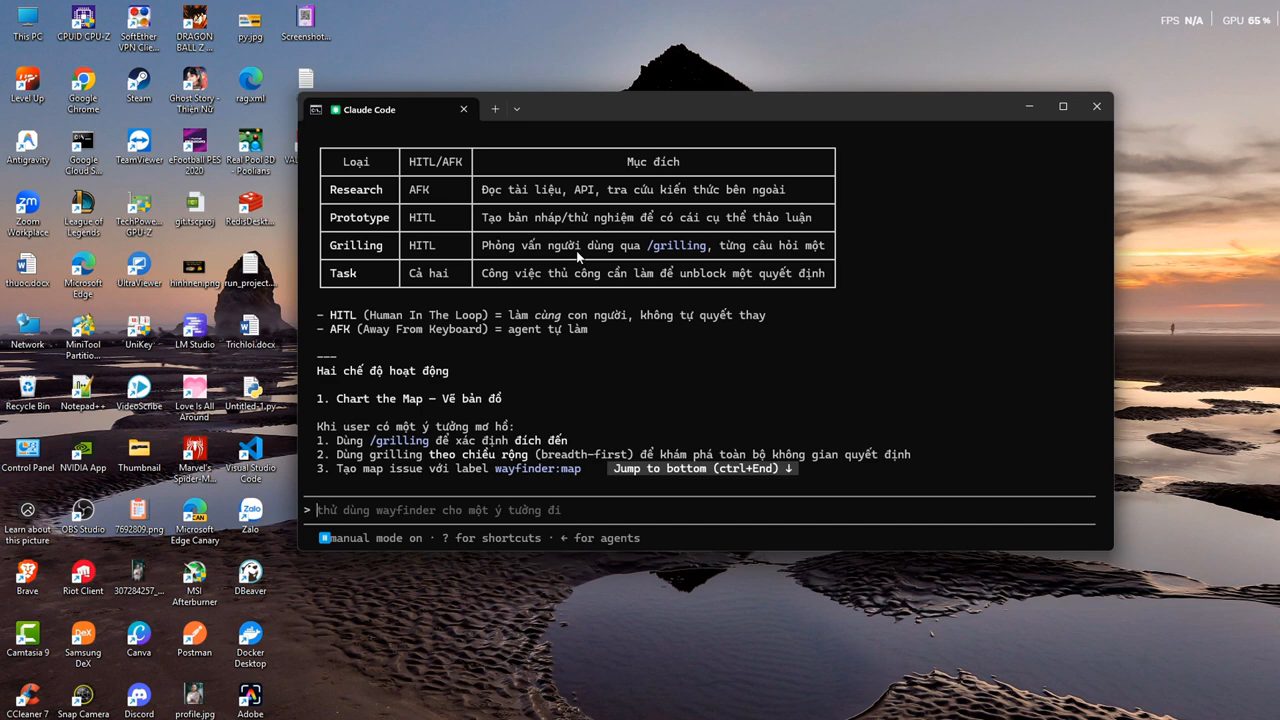Open Canva desktop shortcut
The width and height of the screenshot is (1280, 720).
click(x=139, y=640)
